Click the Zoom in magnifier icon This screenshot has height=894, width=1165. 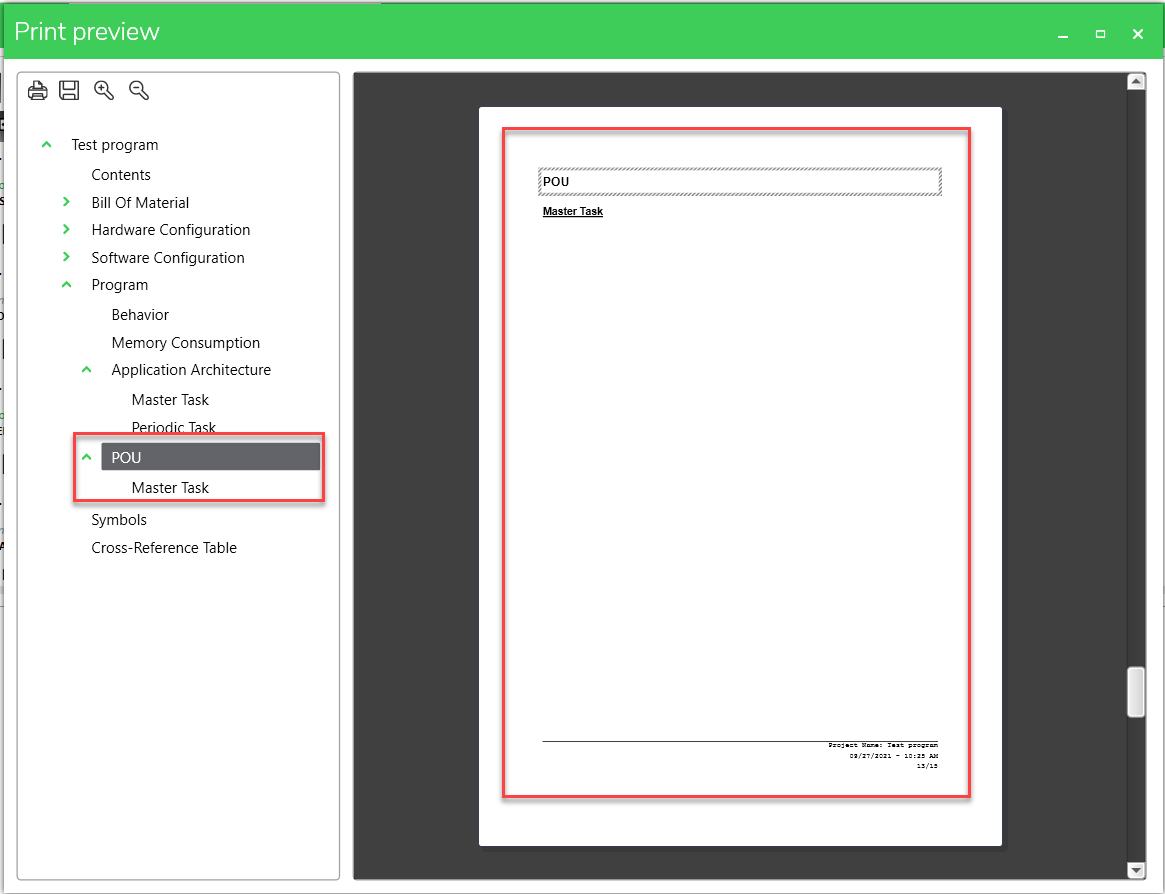[x=104, y=91]
